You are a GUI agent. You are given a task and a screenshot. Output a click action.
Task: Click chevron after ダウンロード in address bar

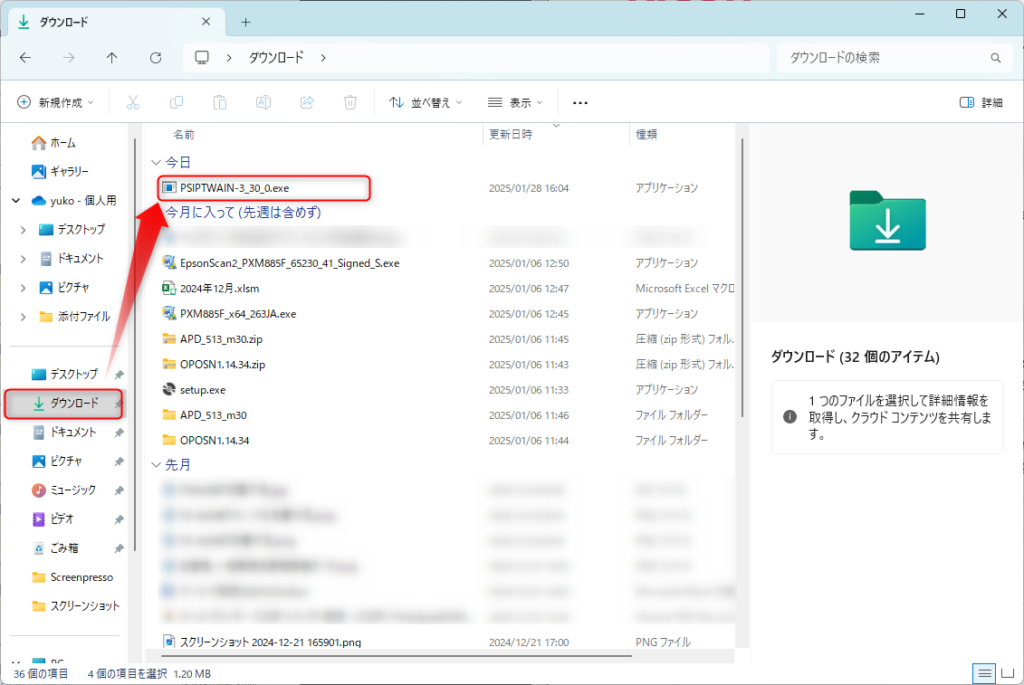tap(323, 58)
